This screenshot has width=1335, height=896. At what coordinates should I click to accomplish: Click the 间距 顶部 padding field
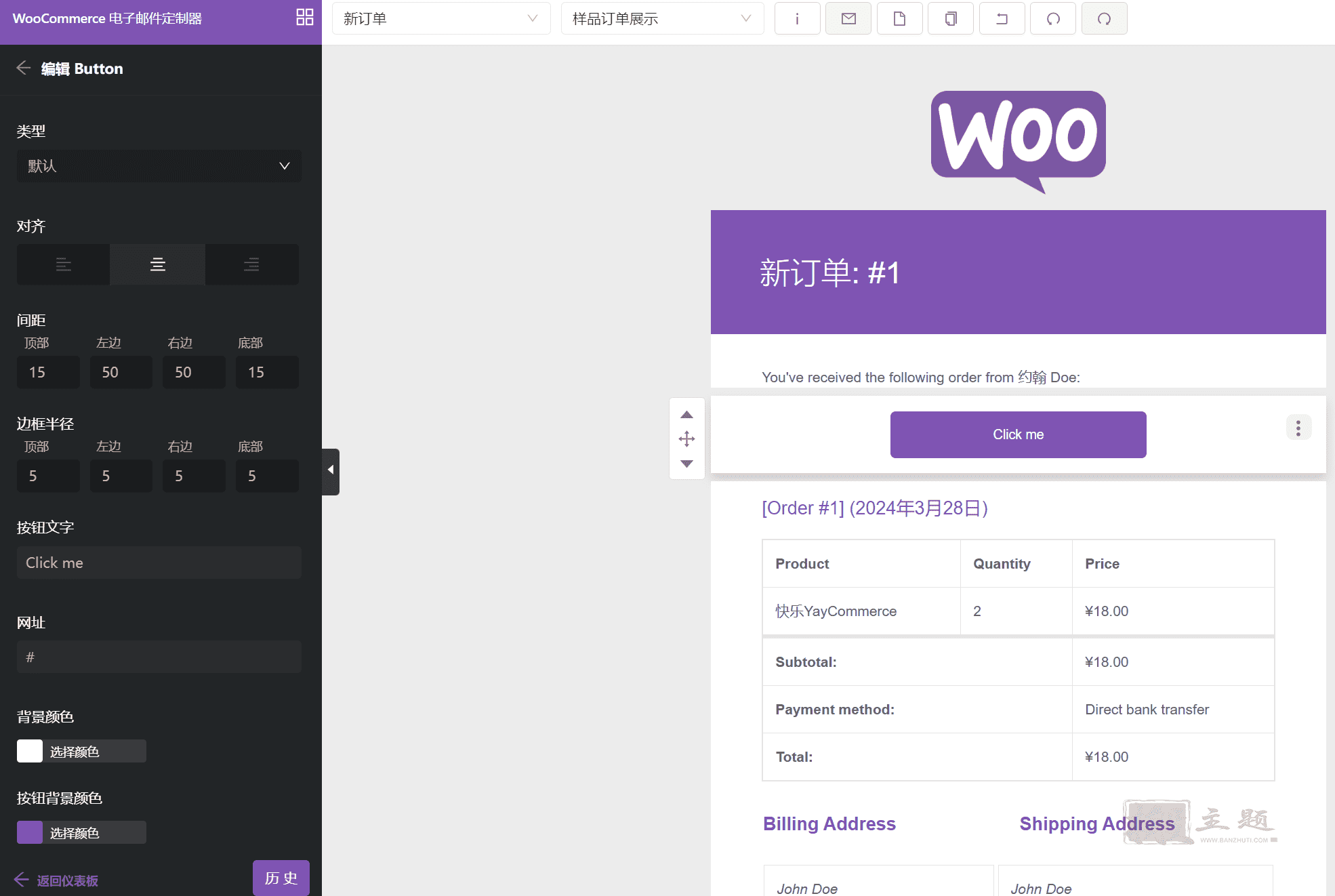pos(48,372)
